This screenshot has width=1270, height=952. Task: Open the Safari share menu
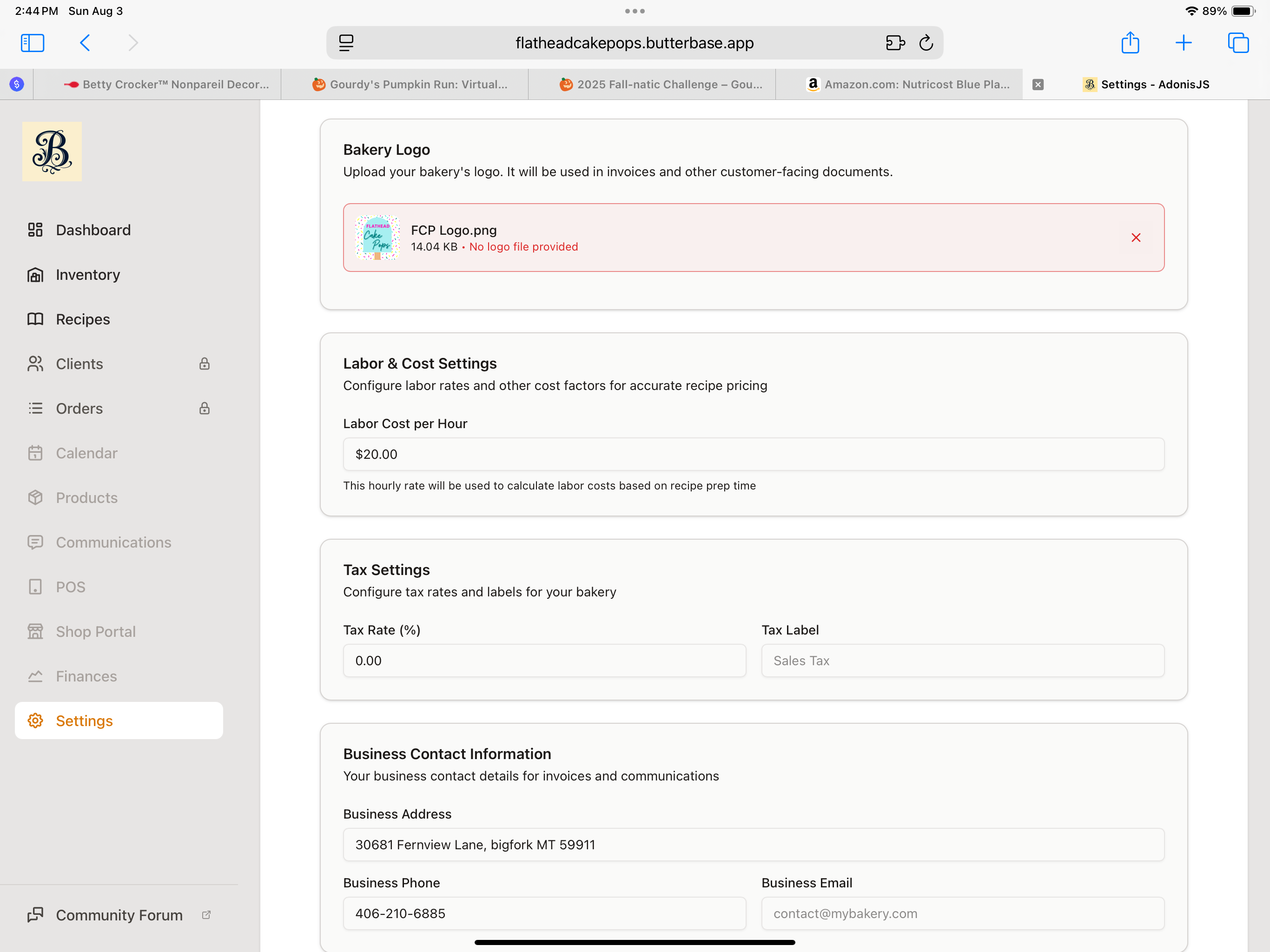pyautogui.click(x=1130, y=43)
